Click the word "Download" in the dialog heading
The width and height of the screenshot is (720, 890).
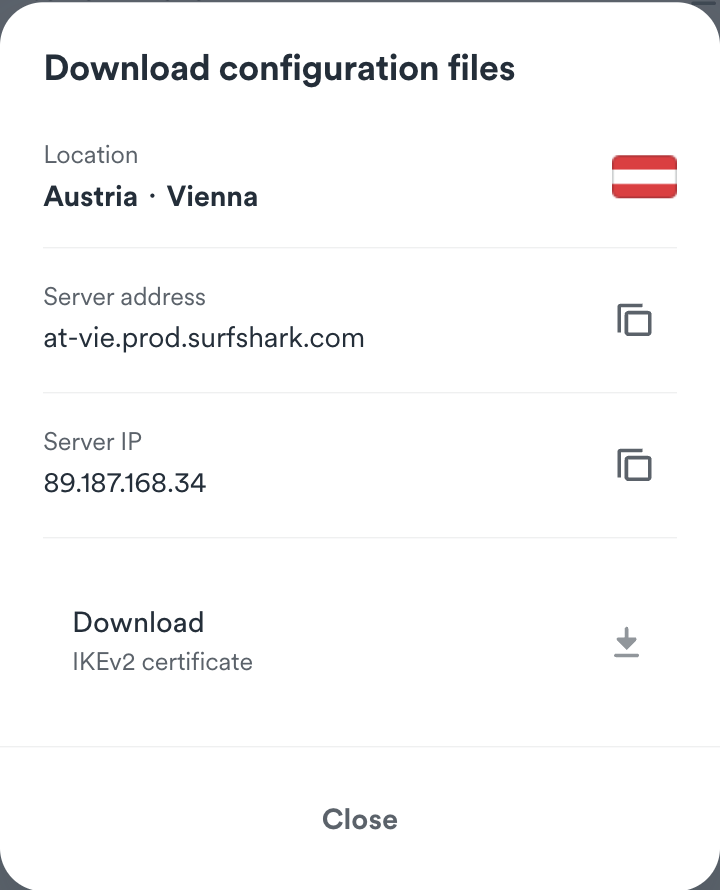127,68
